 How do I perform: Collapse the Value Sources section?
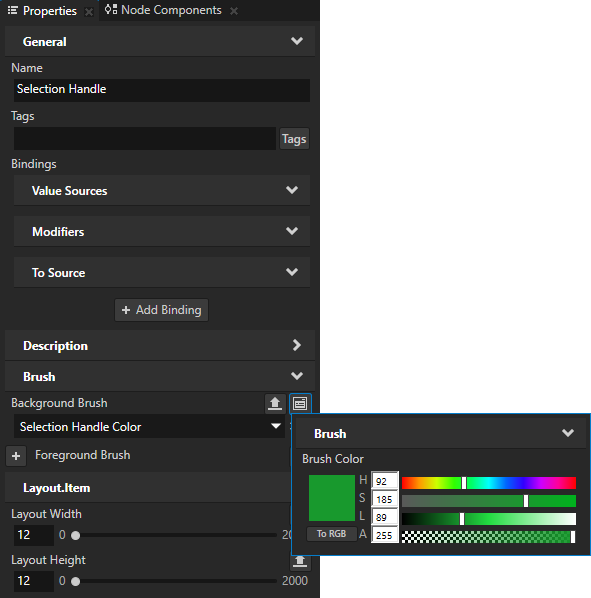(292, 190)
